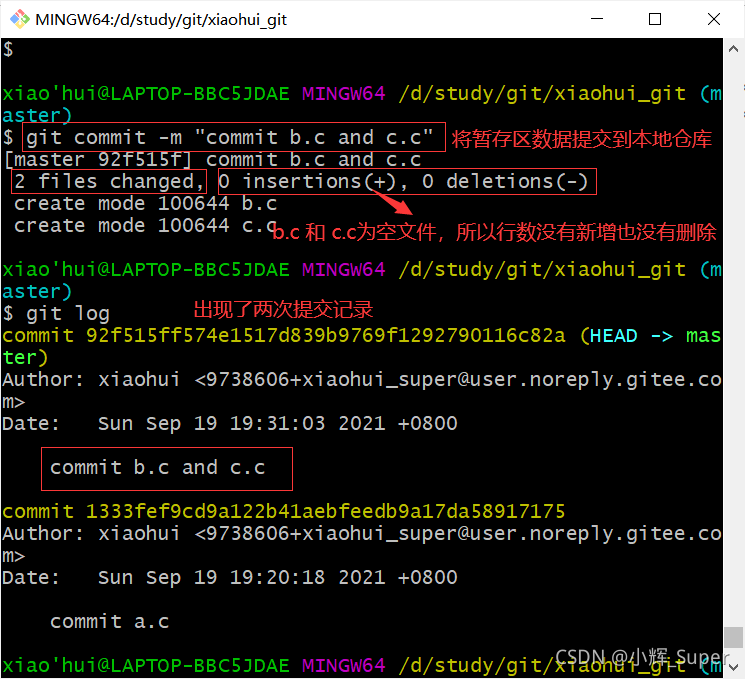Screen dimensions: 745x679
Task: Click the '[master 92f515f]' output line
Action: [x=212, y=160]
